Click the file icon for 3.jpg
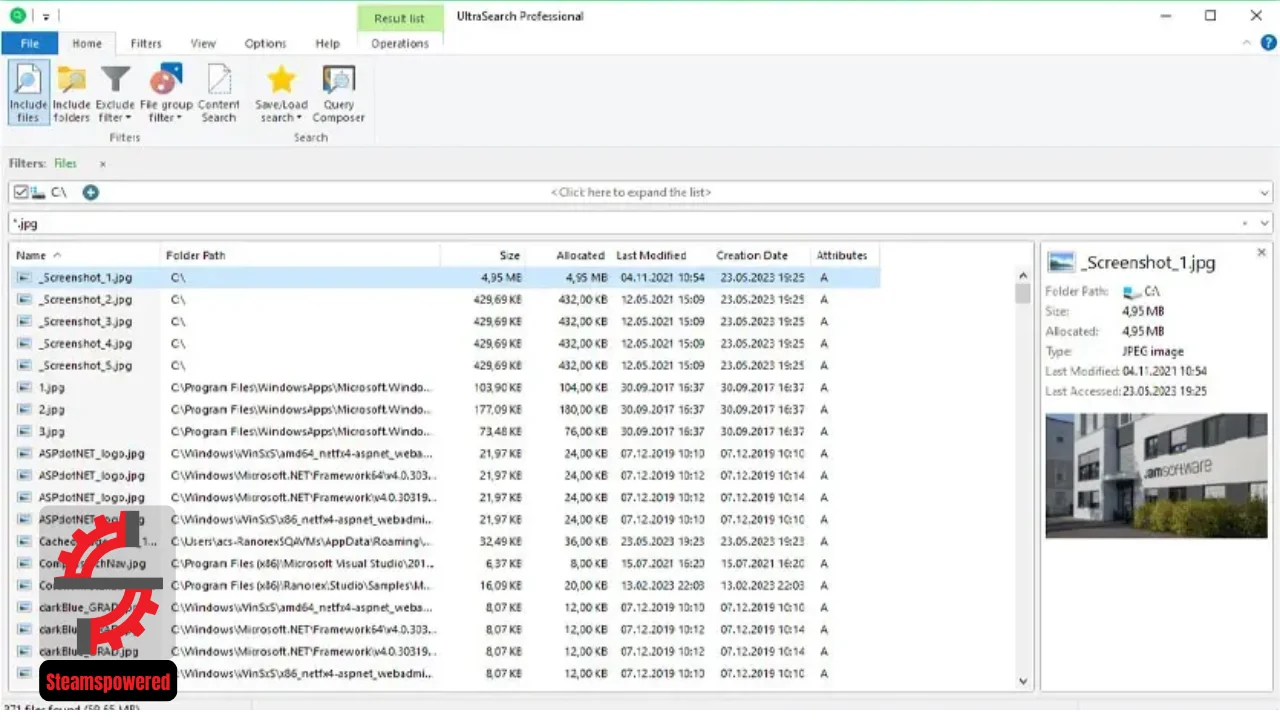 (24, 432)
